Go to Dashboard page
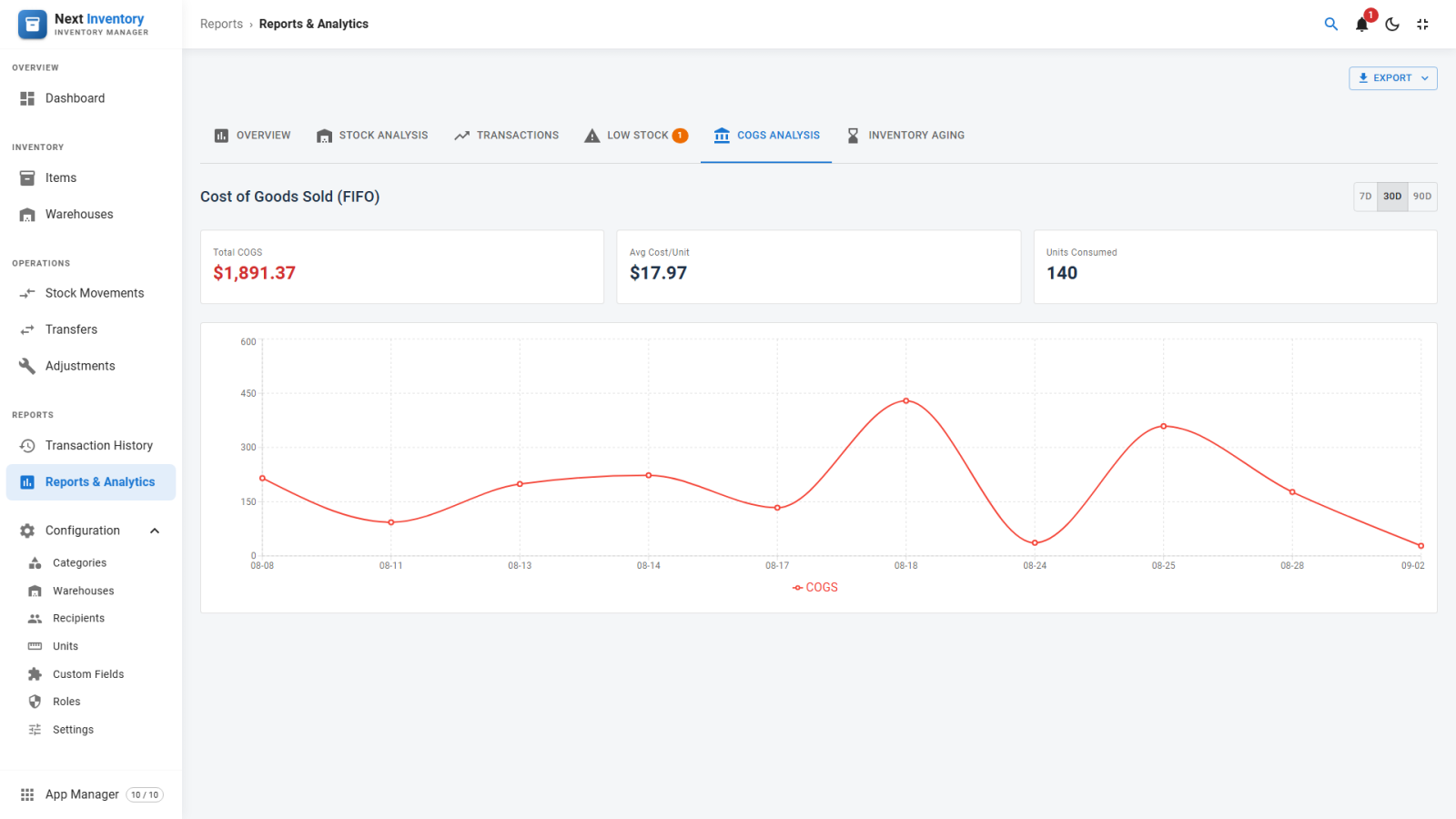This screenshot has width=1456, height=819. (91, 98)
